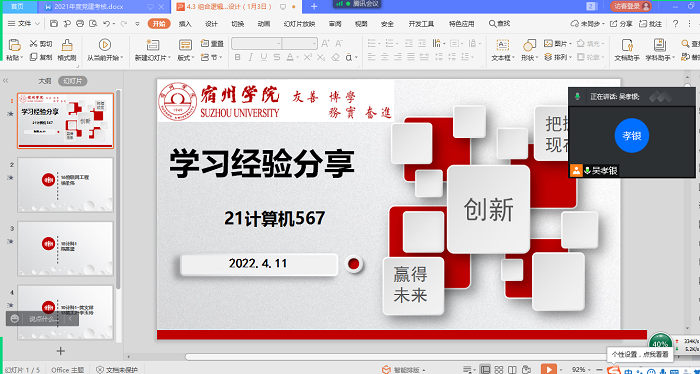
Task: Select slide 3 thumbnail in panel
Action: [65, 249]
